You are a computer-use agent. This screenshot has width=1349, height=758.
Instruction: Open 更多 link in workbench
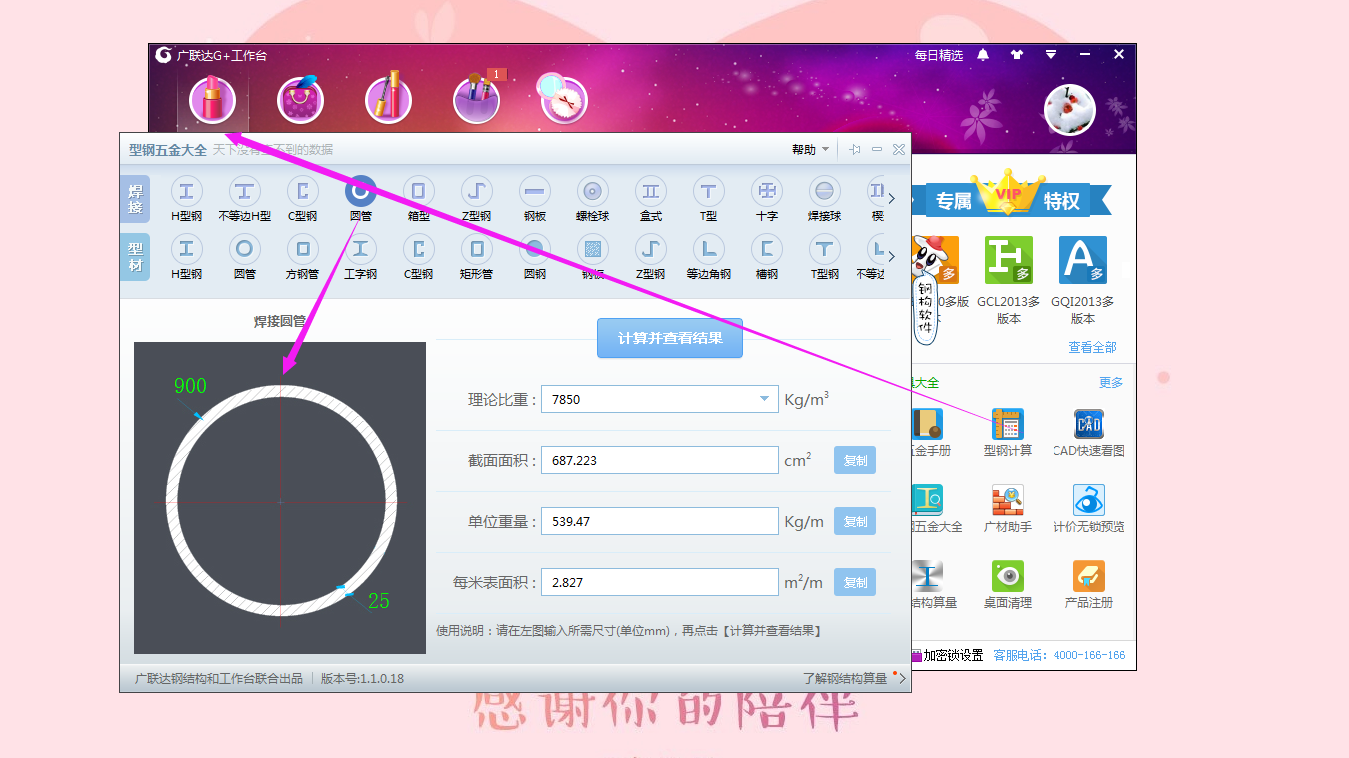coord(1111,382)
